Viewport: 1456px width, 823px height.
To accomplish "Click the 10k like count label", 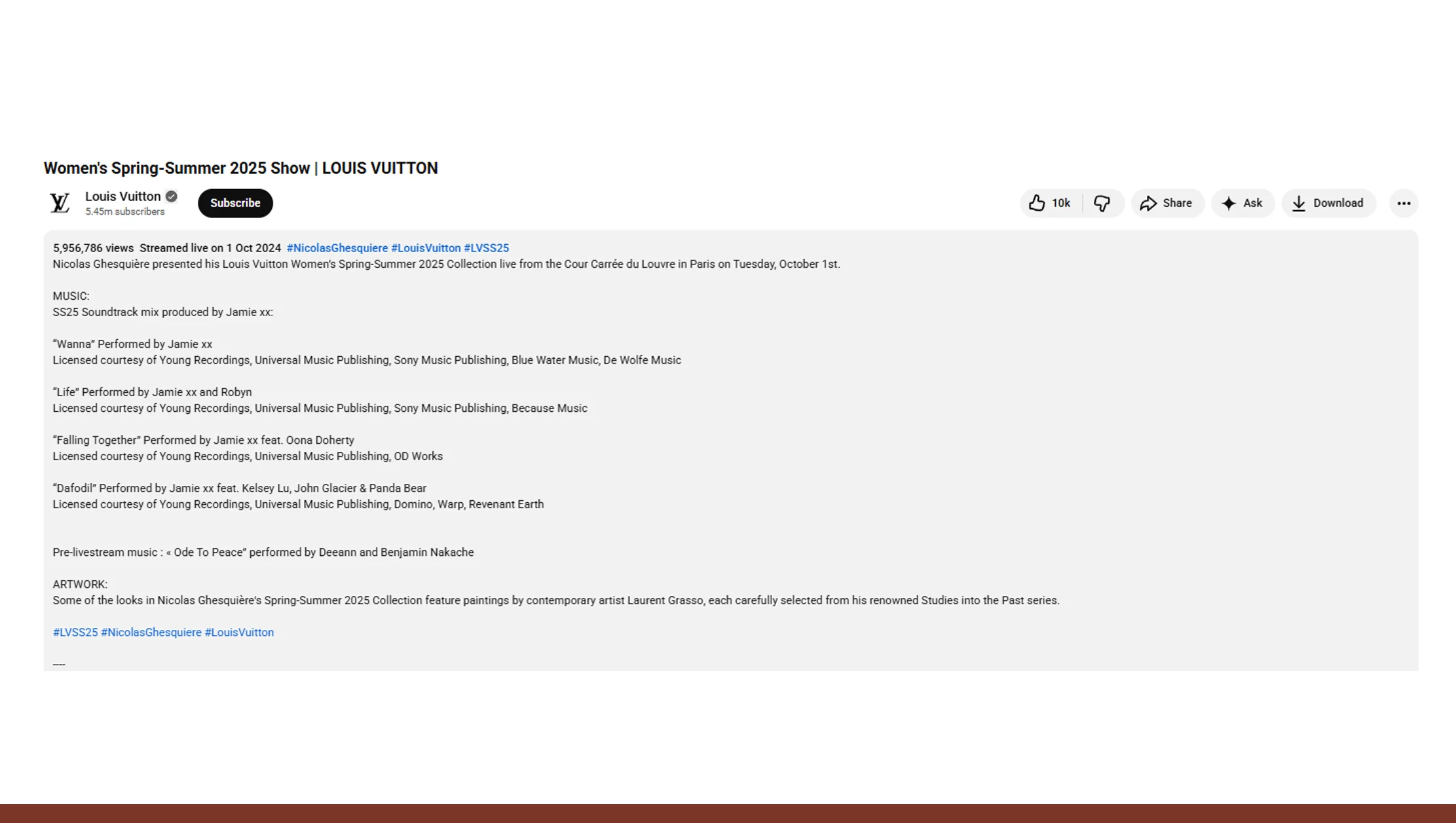I will [1060, 203].
